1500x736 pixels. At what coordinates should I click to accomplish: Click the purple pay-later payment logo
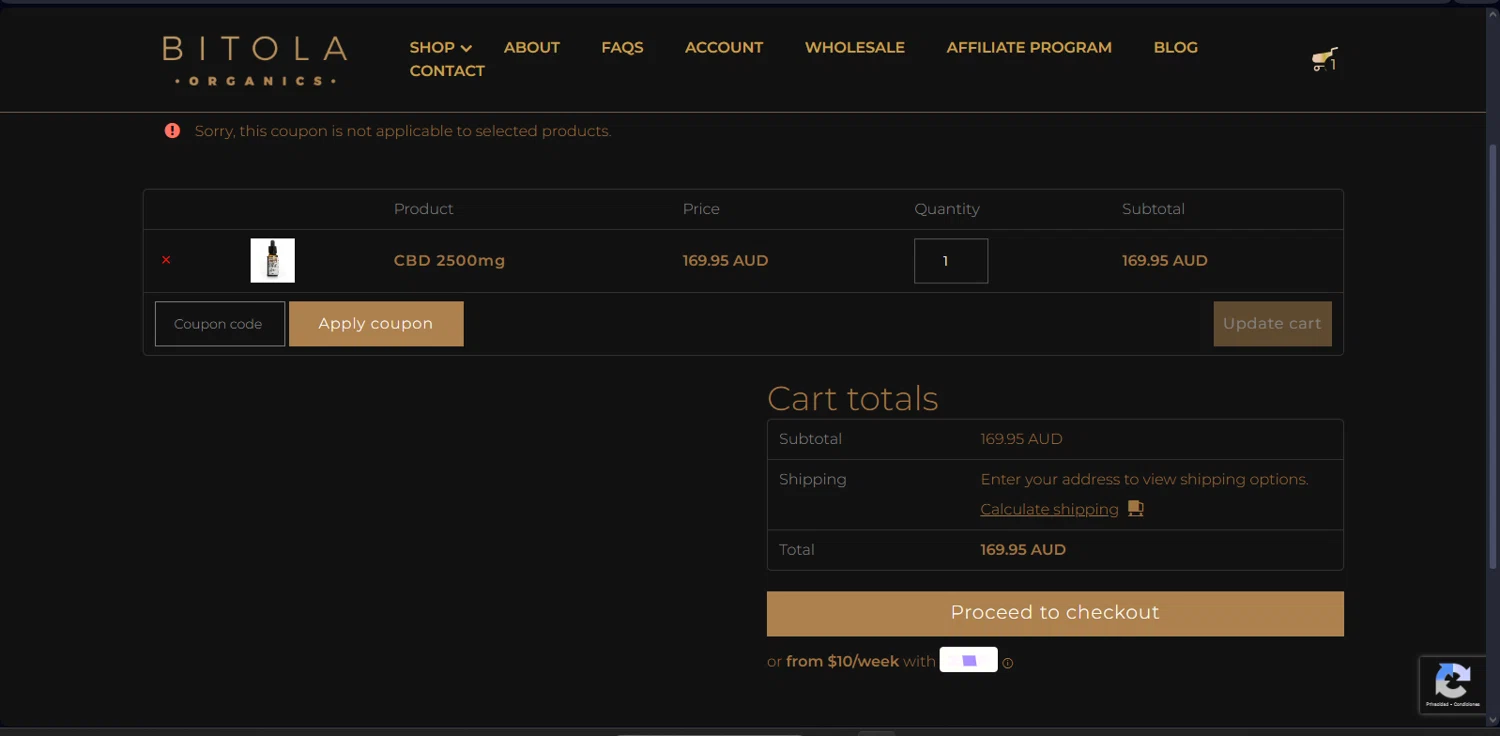tap(968, 660)
